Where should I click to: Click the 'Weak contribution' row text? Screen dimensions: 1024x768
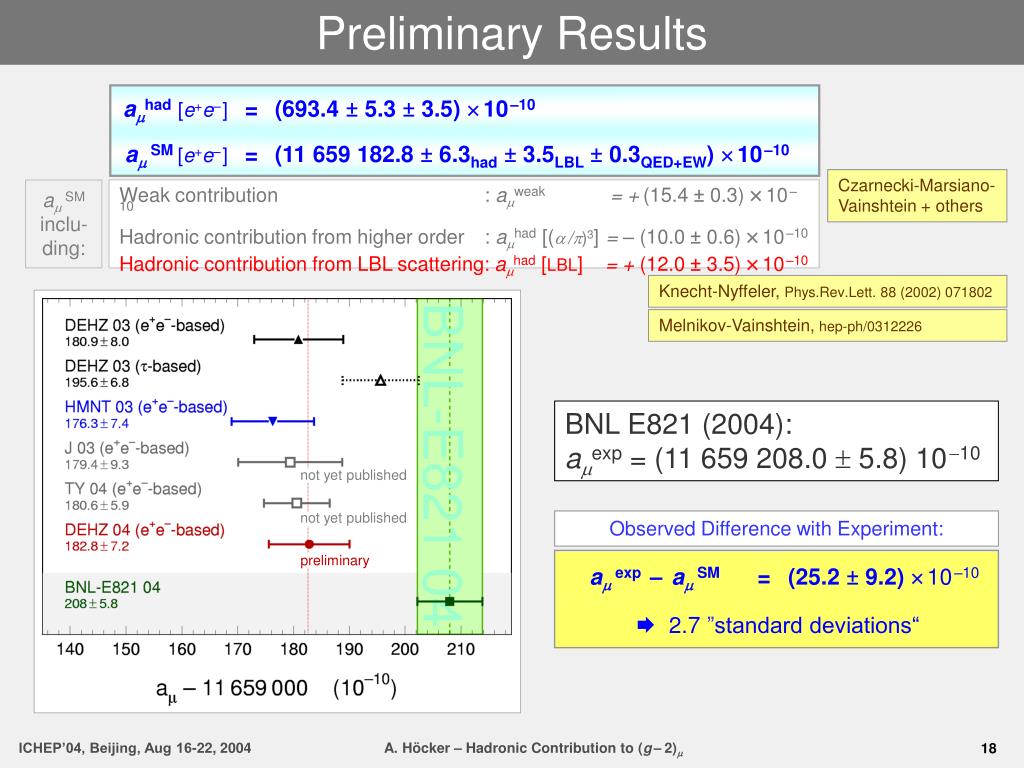[x=199, y=195]
